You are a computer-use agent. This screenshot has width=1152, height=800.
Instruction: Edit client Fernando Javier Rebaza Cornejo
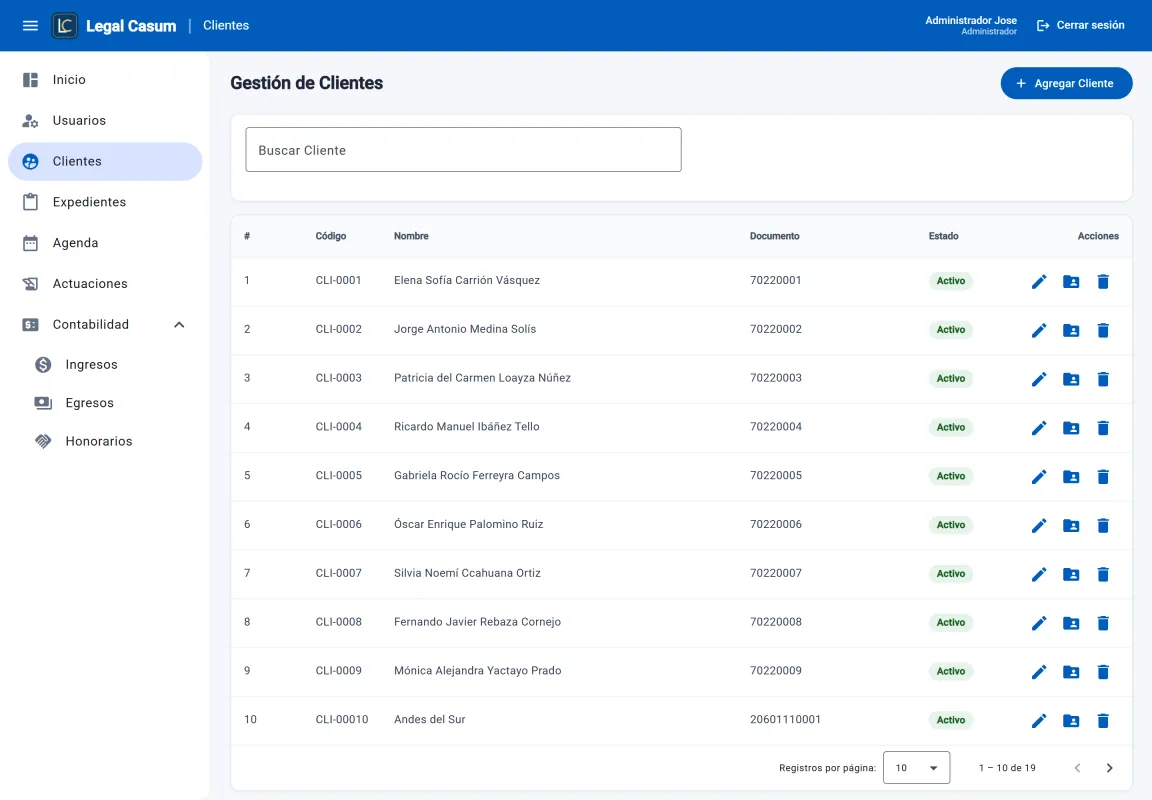tap(1039, 624)
